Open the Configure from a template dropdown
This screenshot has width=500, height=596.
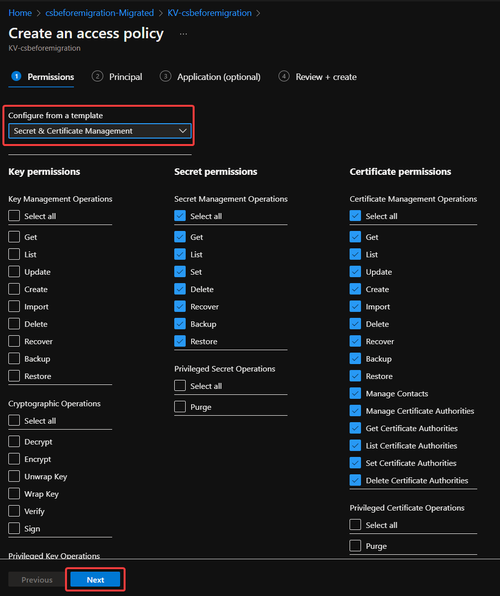(x=100, y=131)
